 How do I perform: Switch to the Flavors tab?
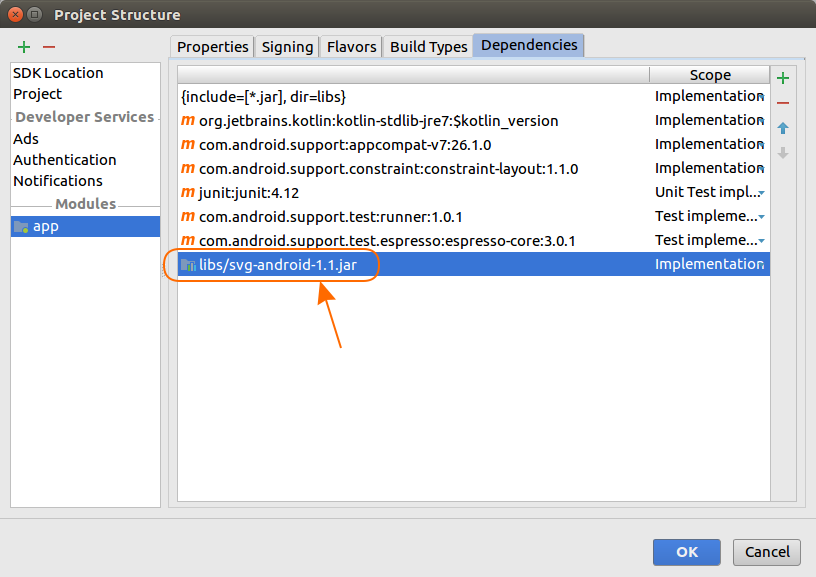(x=351, y=47)
